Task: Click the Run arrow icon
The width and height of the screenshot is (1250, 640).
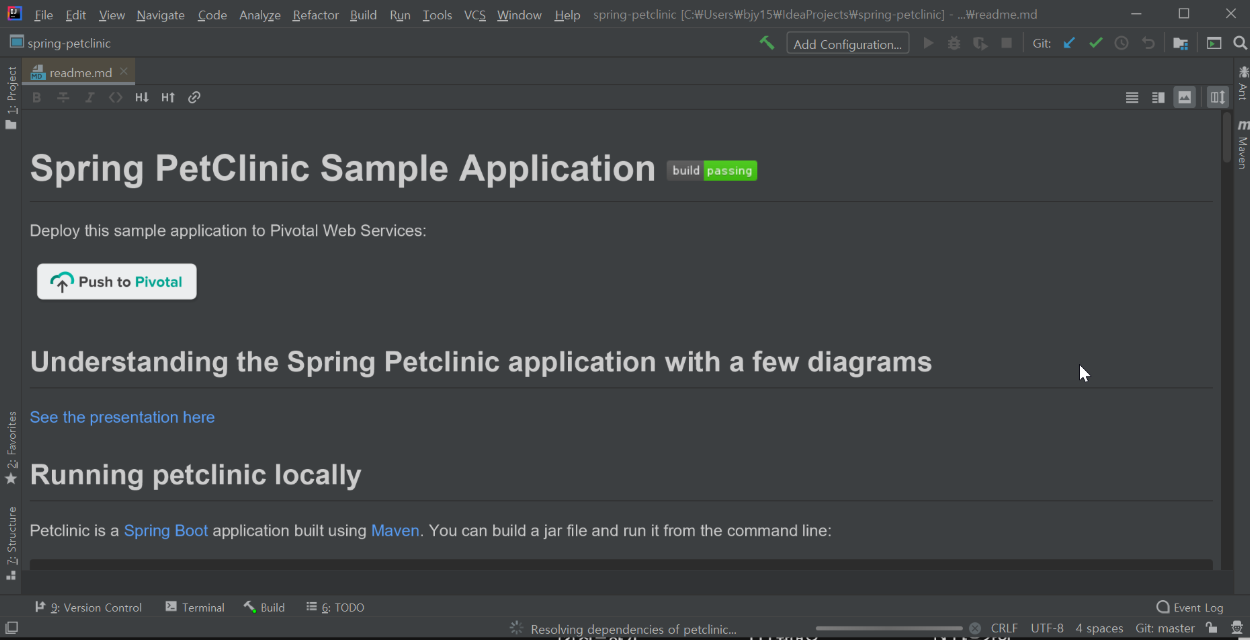Action: tap(928, 43)
